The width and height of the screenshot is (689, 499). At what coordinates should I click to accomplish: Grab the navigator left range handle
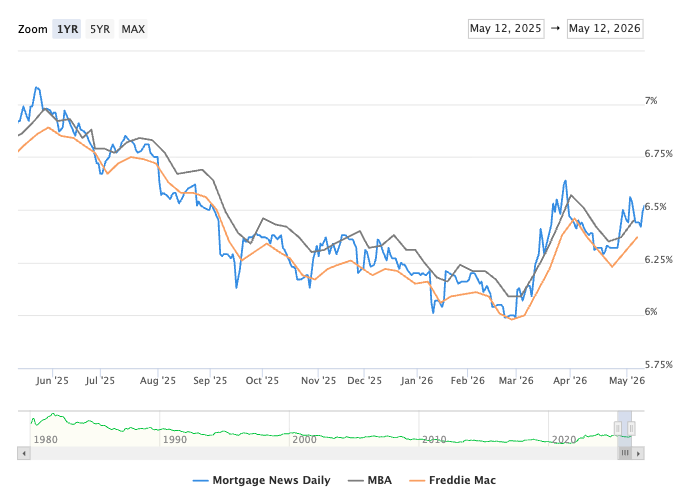tap(618, 428)
